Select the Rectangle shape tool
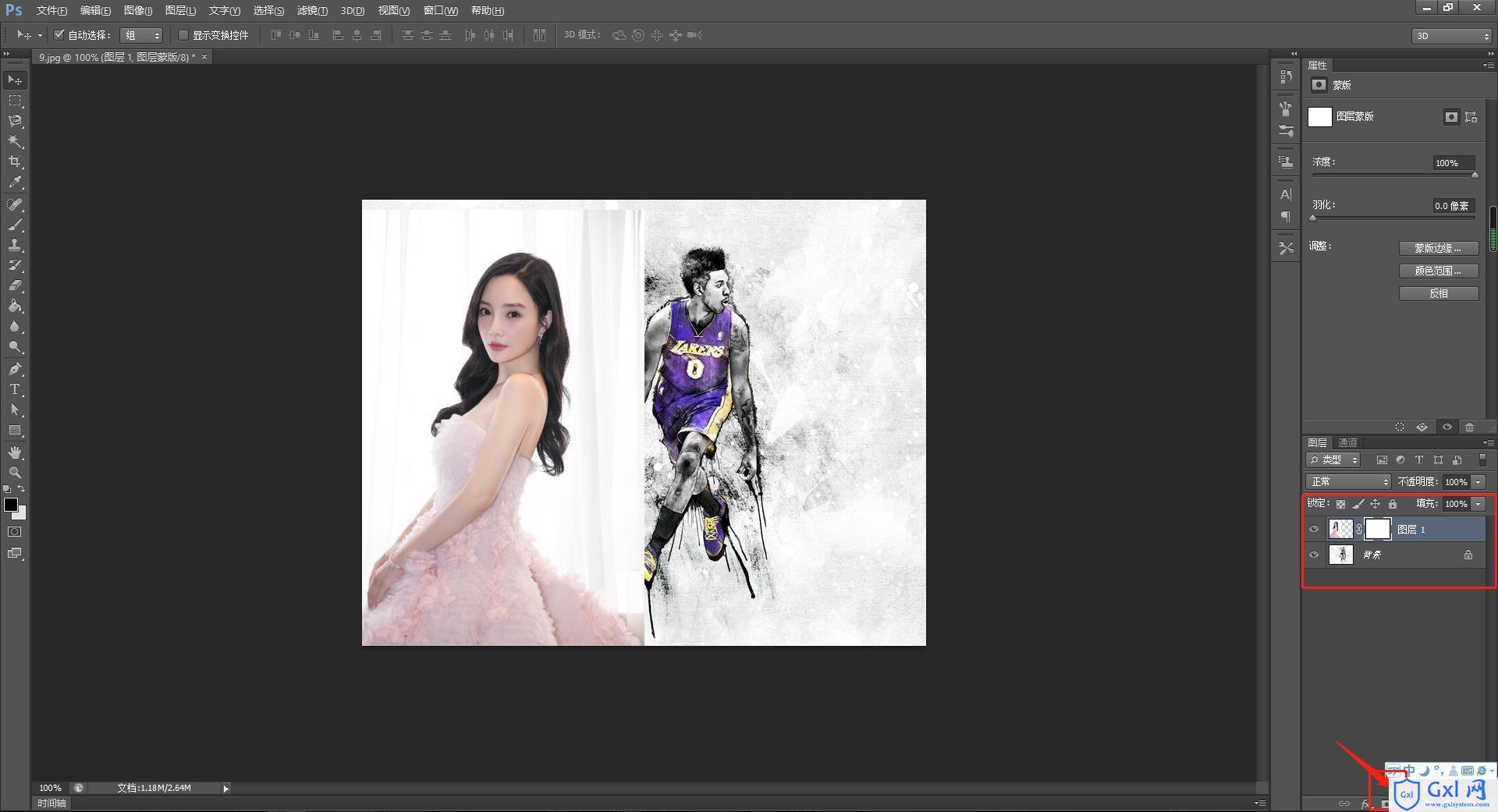Viewport: 1498px width, 812px height. pyautogui.click(x=15, y=430)
